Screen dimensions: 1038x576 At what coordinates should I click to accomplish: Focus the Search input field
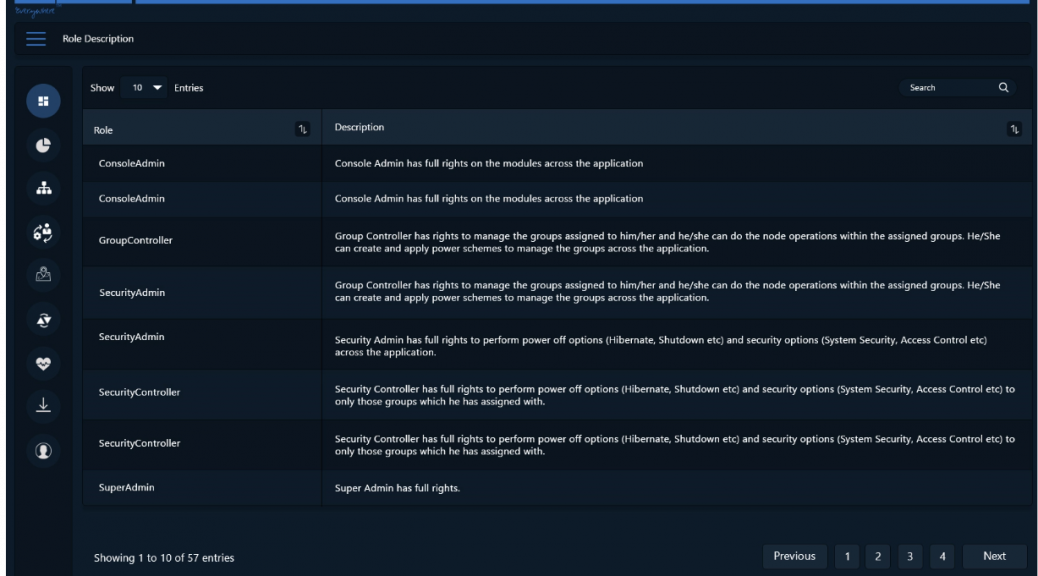(x=950, y=87)
